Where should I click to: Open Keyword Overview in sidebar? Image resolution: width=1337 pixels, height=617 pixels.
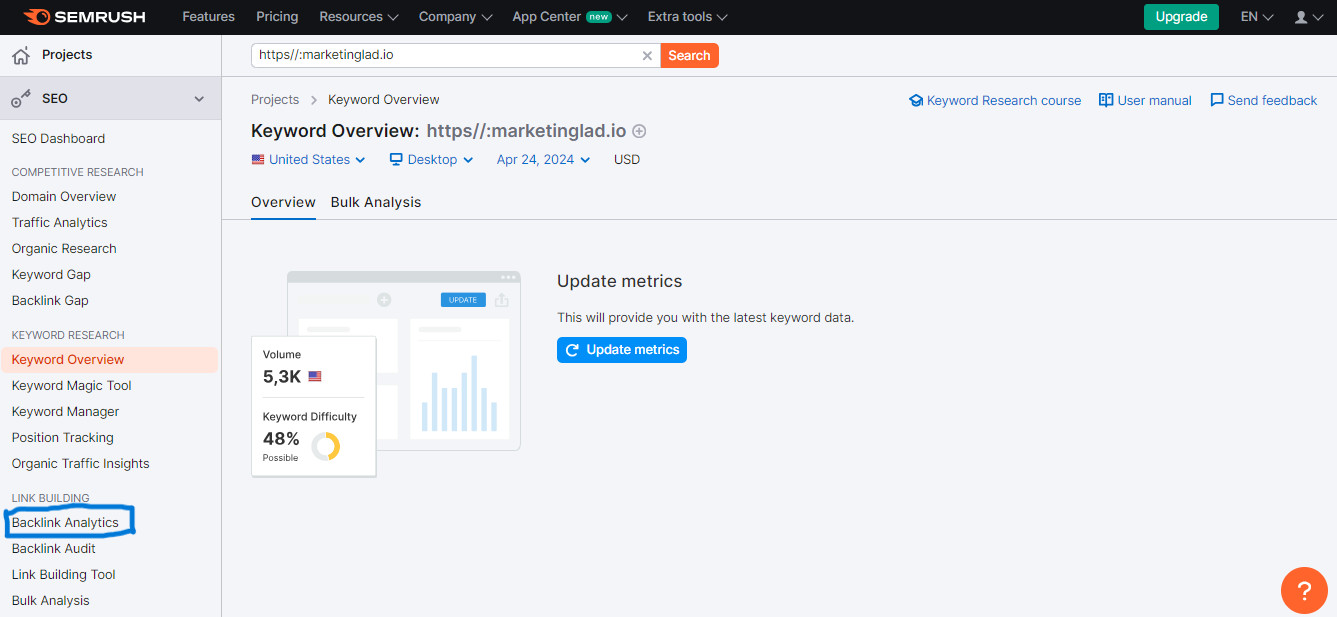tap(110, 360)
